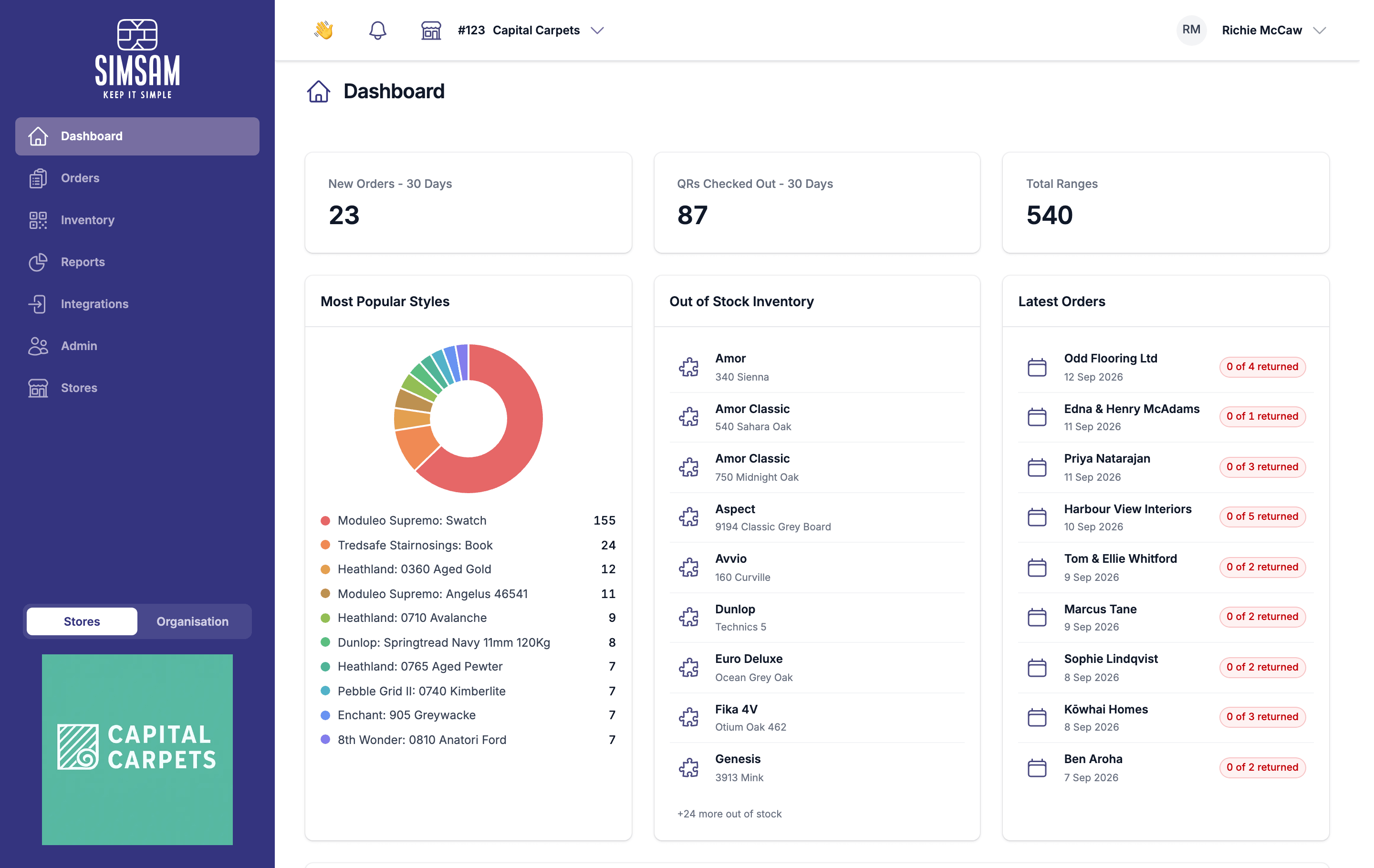Click the Stores shopfront icon in sidebar
The height and width of the screenshot is (868, 1374).
click(38, 388)
